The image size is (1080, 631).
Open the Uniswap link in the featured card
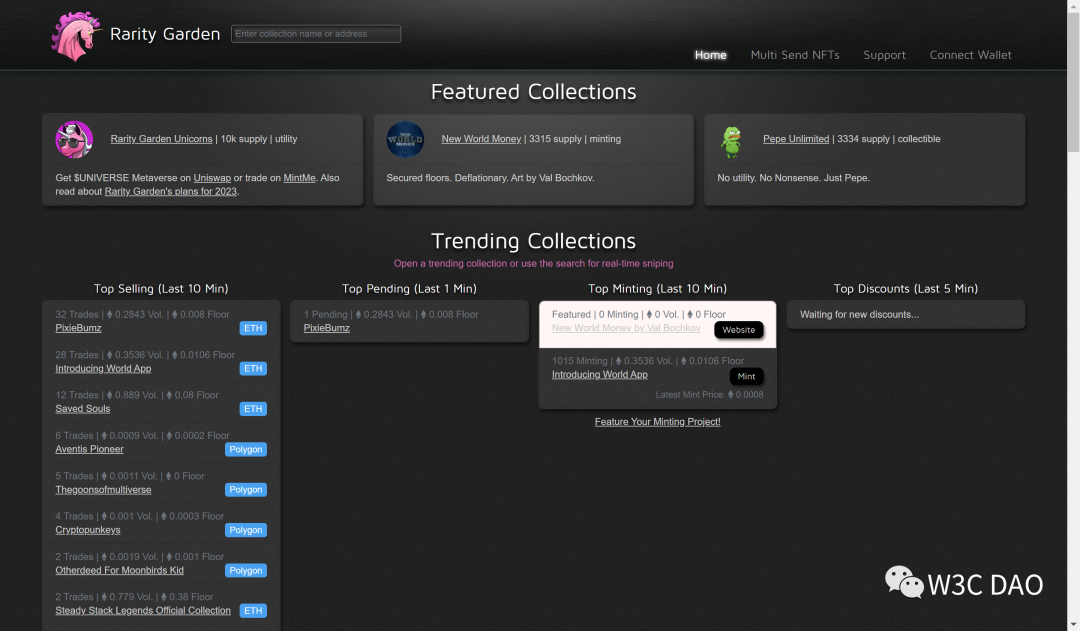tap(212, 178)
